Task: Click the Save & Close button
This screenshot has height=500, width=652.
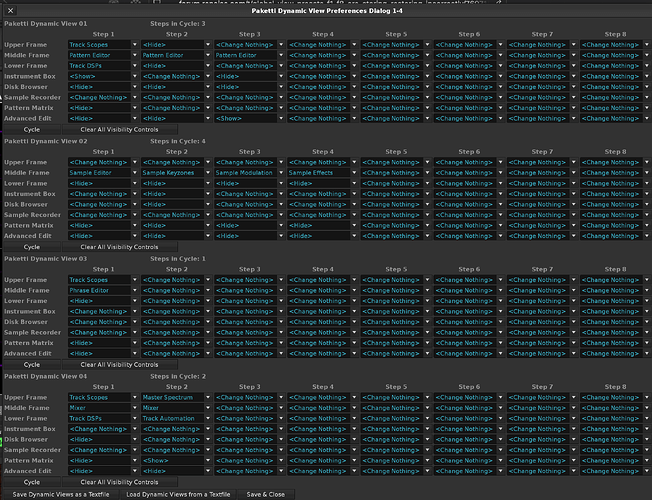Action: pos(266,495)
